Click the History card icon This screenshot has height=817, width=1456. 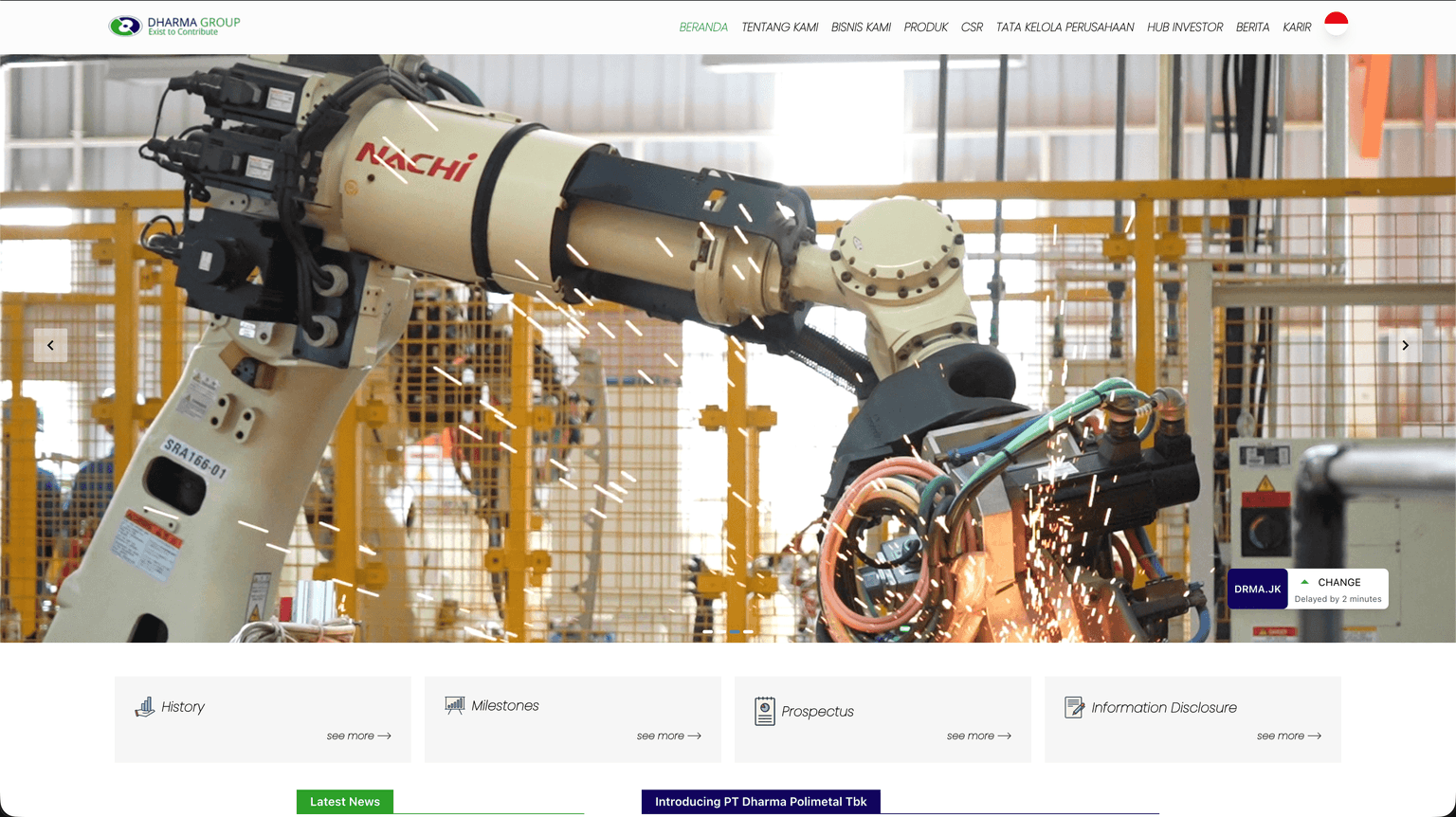tap(144, 707)
